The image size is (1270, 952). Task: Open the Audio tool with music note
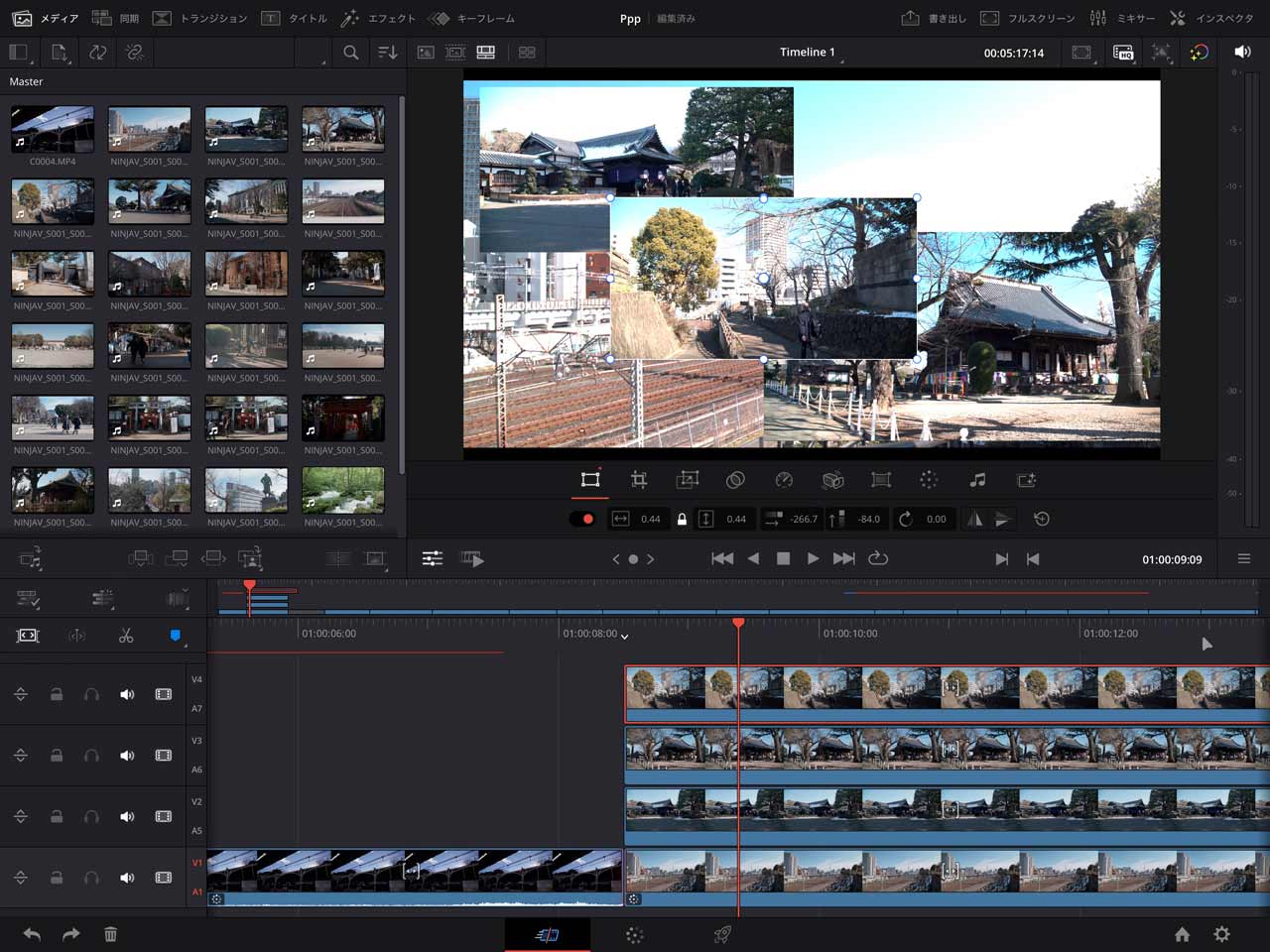[977, 480]
